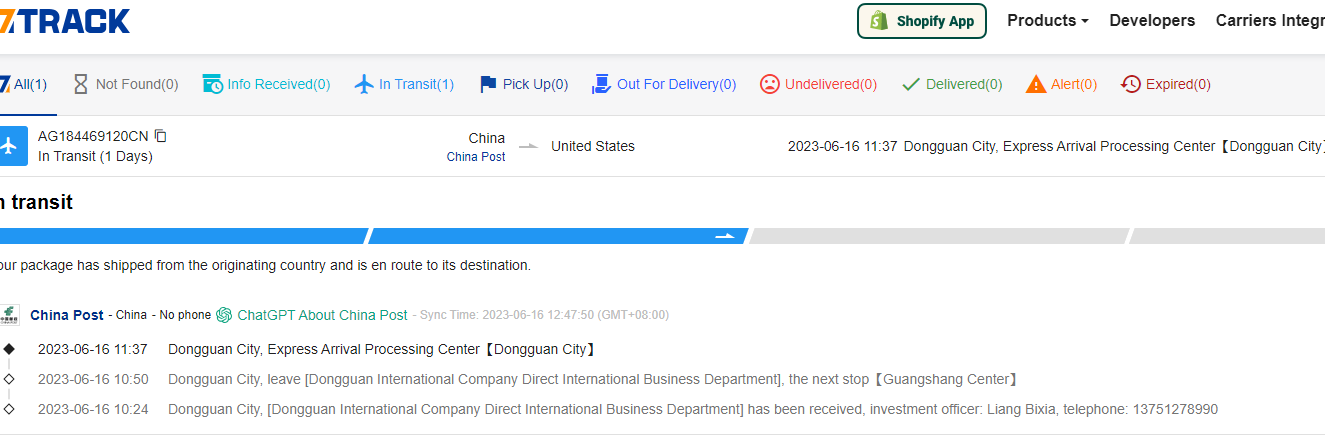
Task: Click the Shopify bag icon
Action: pyautogui.click(x=879, y=21)
